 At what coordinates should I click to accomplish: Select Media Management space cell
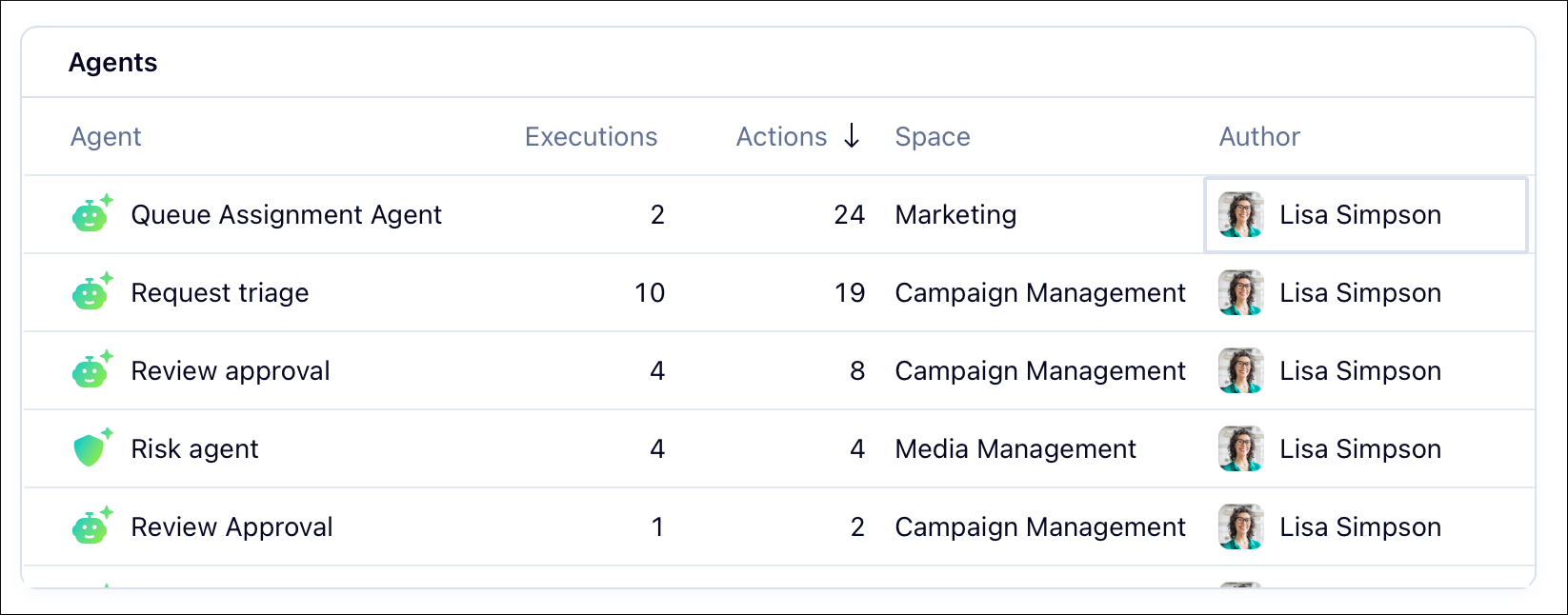pyautogui.click(x=1015, y=449)
